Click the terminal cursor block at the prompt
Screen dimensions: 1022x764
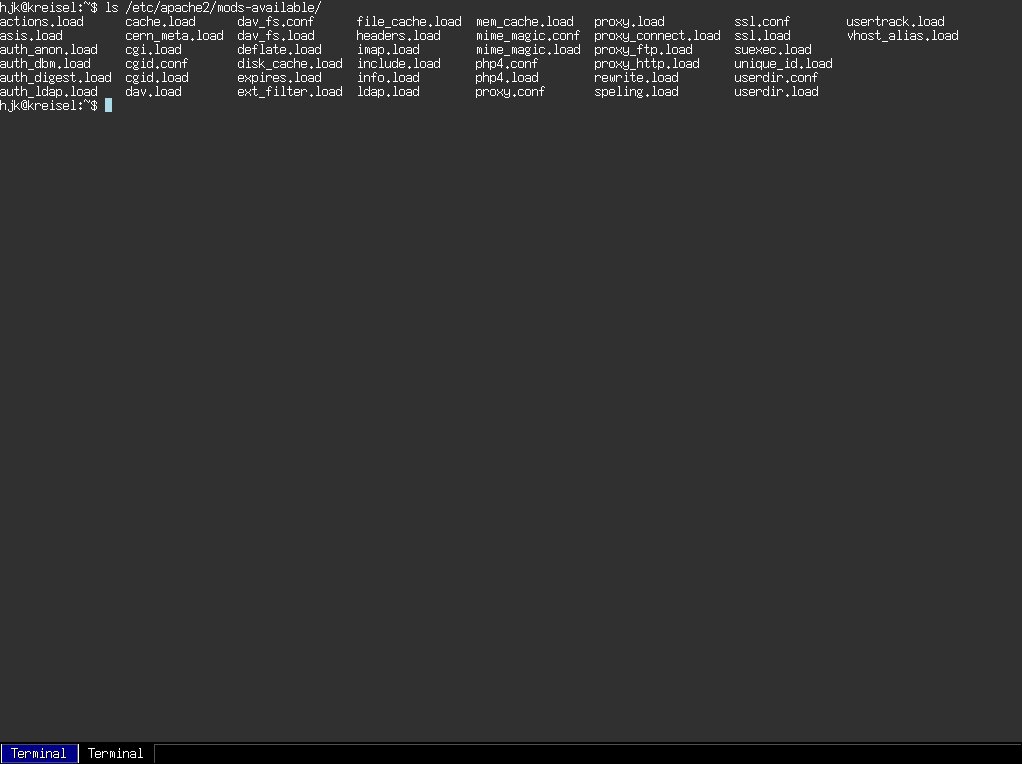click(108, 105)
